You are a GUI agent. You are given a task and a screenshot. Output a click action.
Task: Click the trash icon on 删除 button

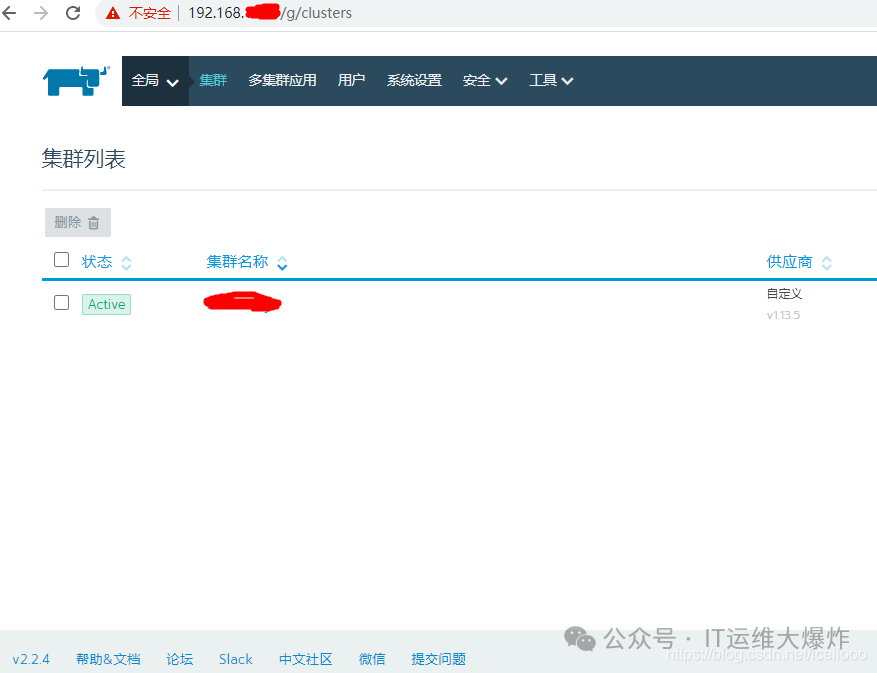[x=93, y=223]
